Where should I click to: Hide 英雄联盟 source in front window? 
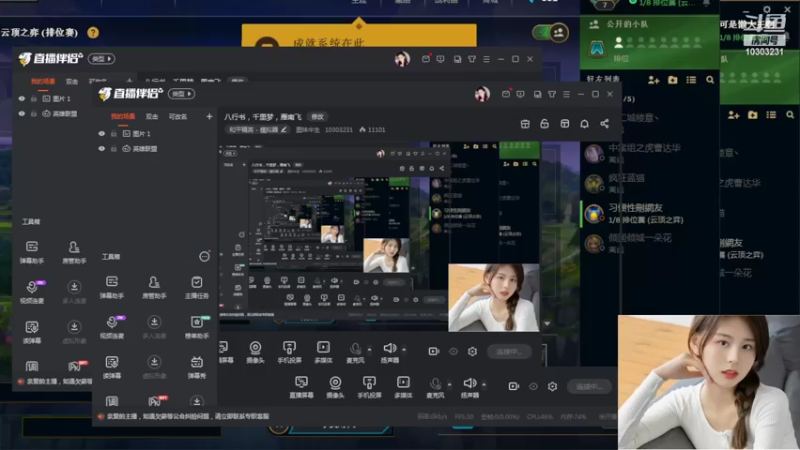(x=102, y=148)
